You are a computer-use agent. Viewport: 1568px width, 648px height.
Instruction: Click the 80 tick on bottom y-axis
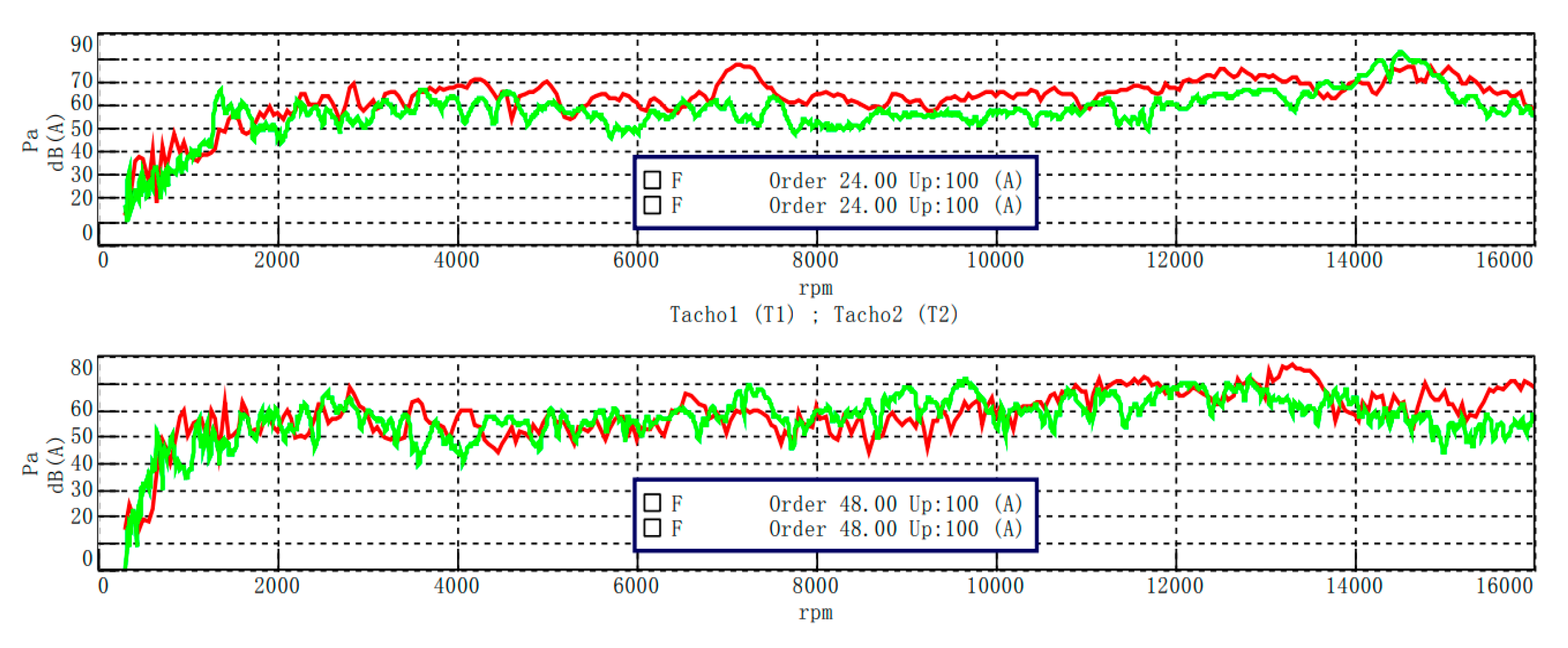point(82,367)
